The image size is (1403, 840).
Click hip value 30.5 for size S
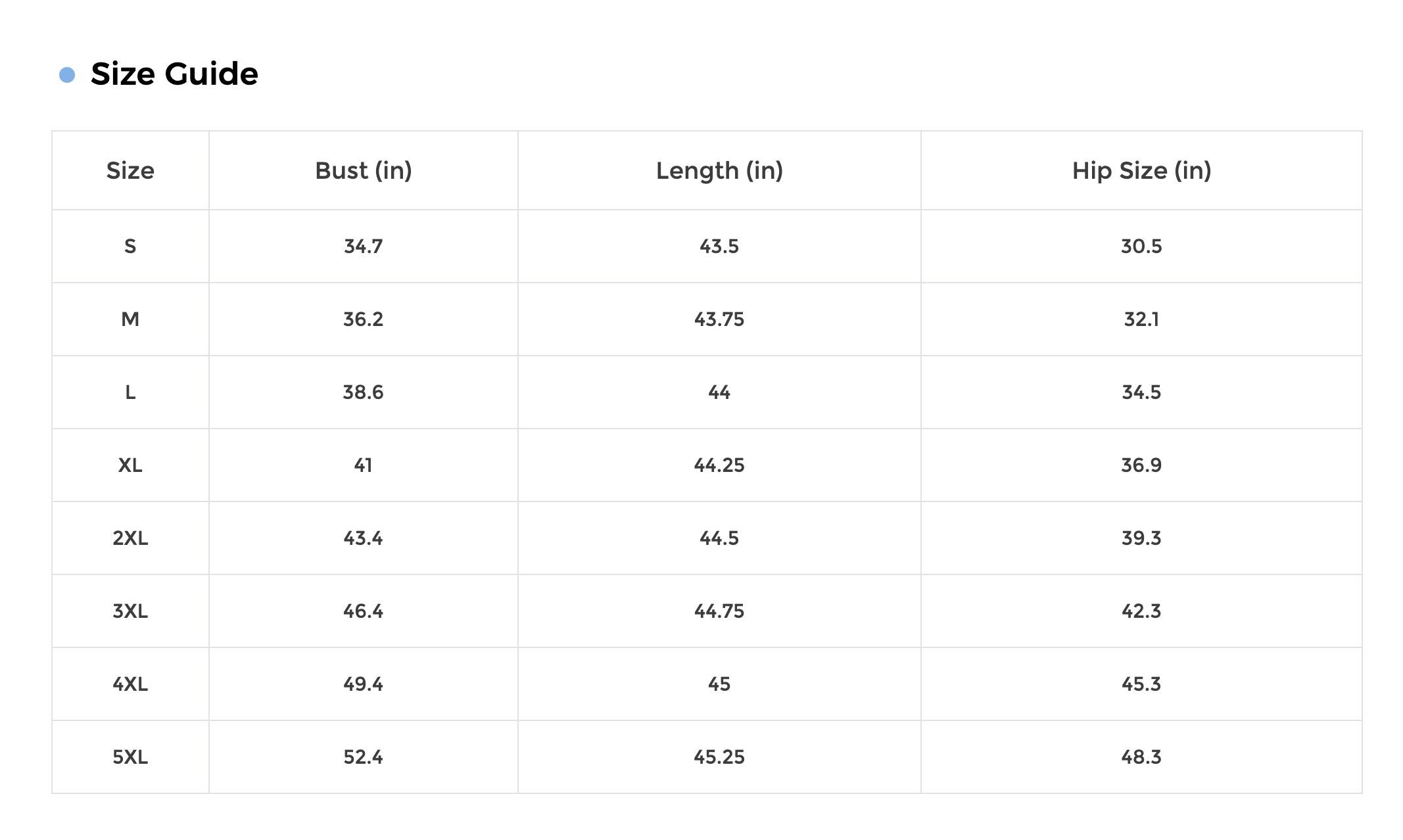click(1141, 246)
